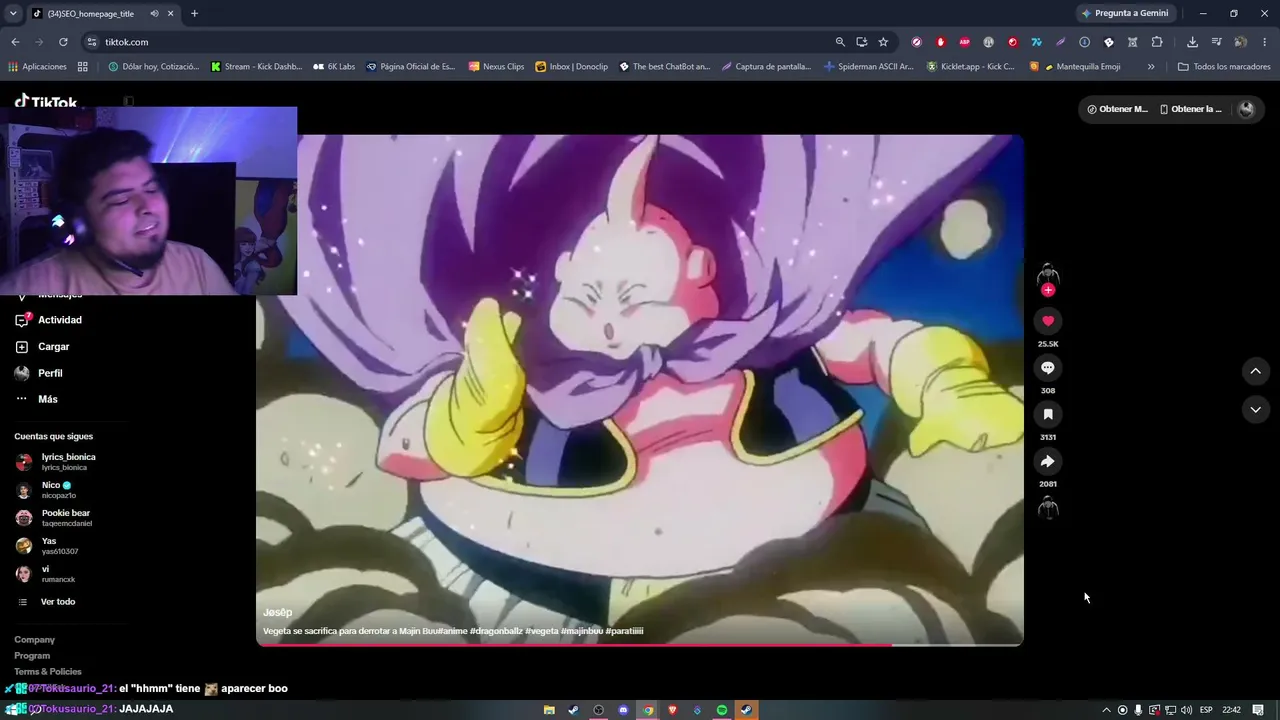Expand the Program footer section

point(32,656)
